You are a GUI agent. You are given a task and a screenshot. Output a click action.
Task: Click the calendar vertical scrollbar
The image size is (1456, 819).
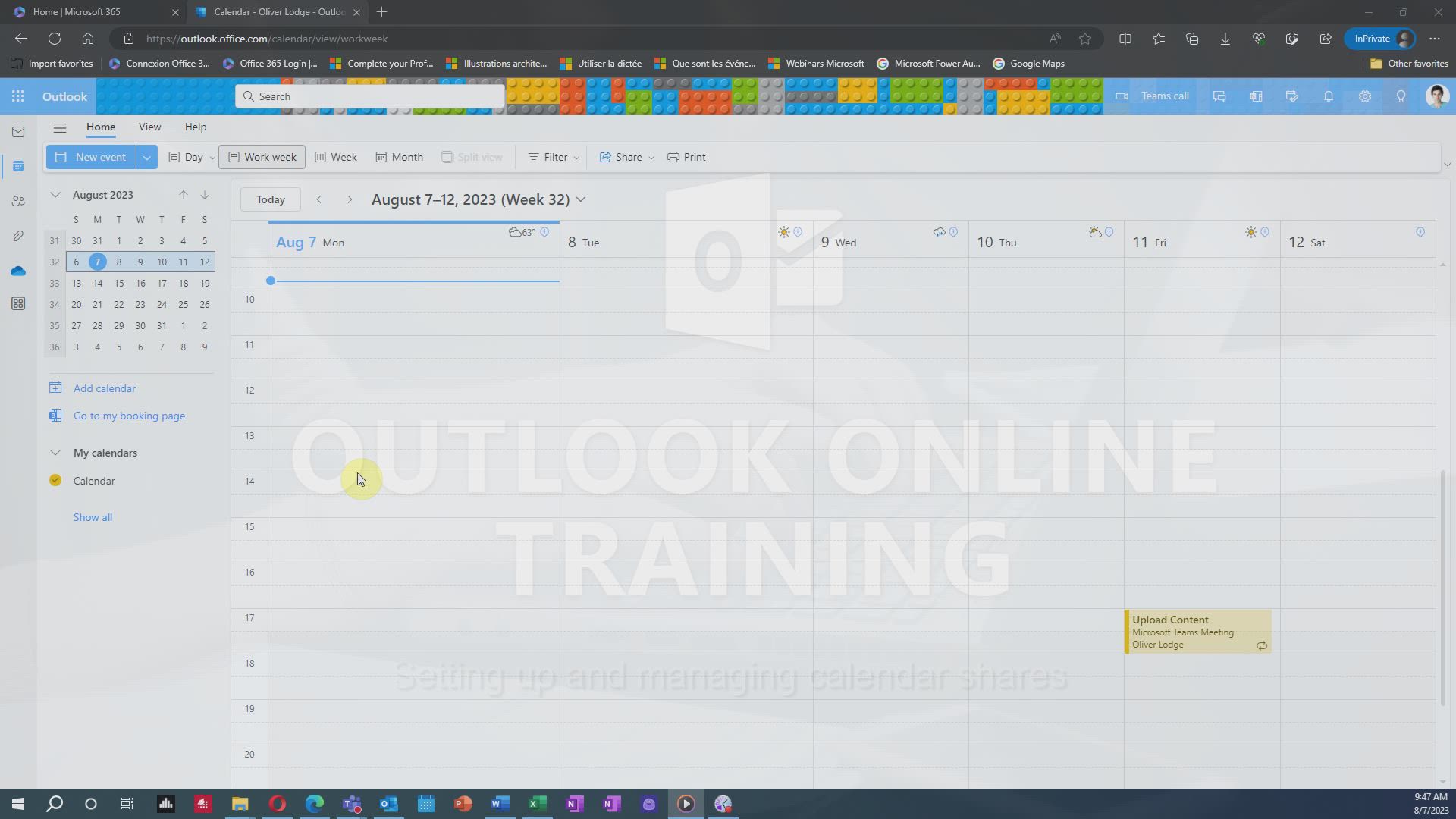pos(1442,588)
